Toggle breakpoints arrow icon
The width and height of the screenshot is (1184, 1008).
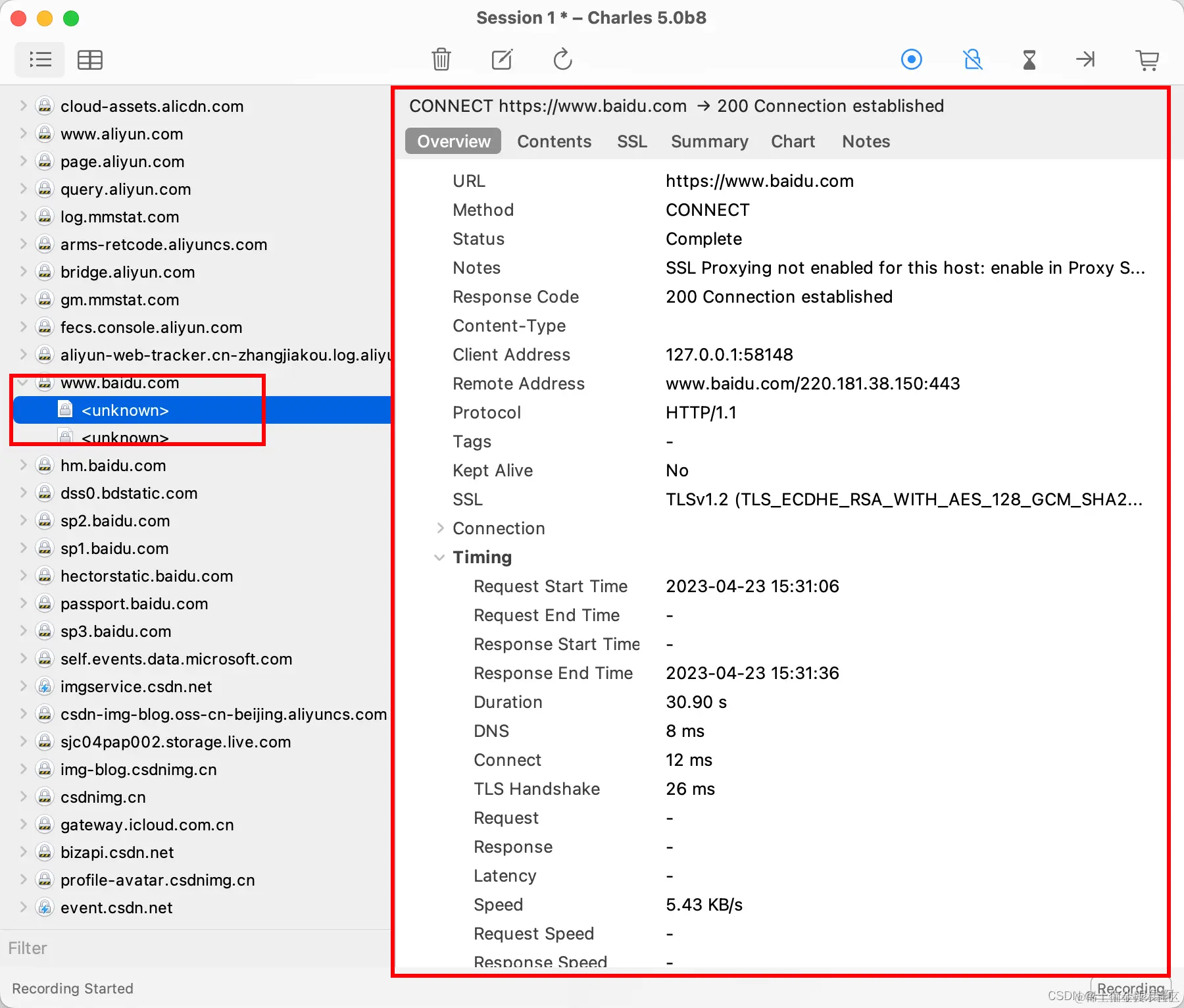pos(1085,60)
